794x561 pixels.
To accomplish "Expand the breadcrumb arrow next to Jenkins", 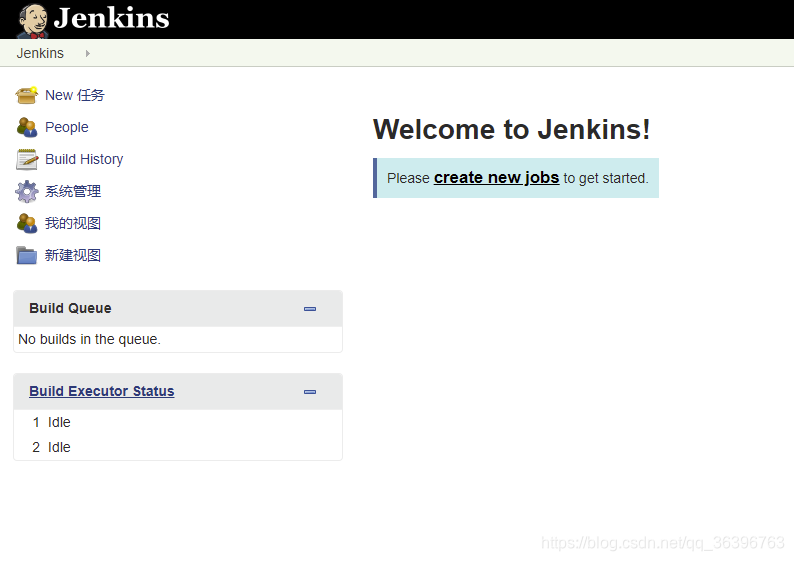I will click(x=88, y=53).
